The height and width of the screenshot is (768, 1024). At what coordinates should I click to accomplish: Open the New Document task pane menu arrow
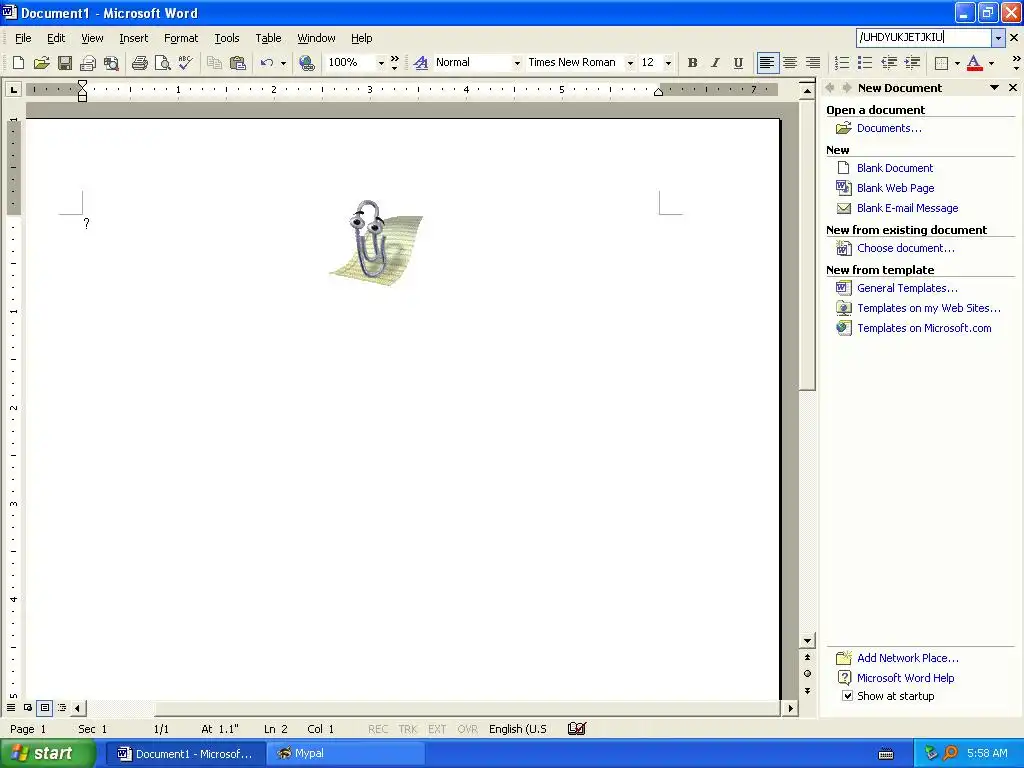pyautogui.click(x=994, y=88)
